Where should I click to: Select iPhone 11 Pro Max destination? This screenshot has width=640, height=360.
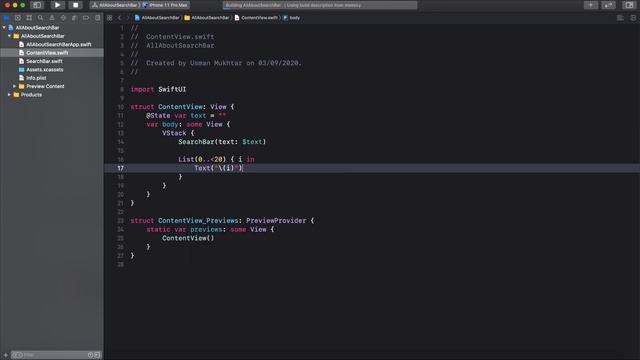(165, 5)
